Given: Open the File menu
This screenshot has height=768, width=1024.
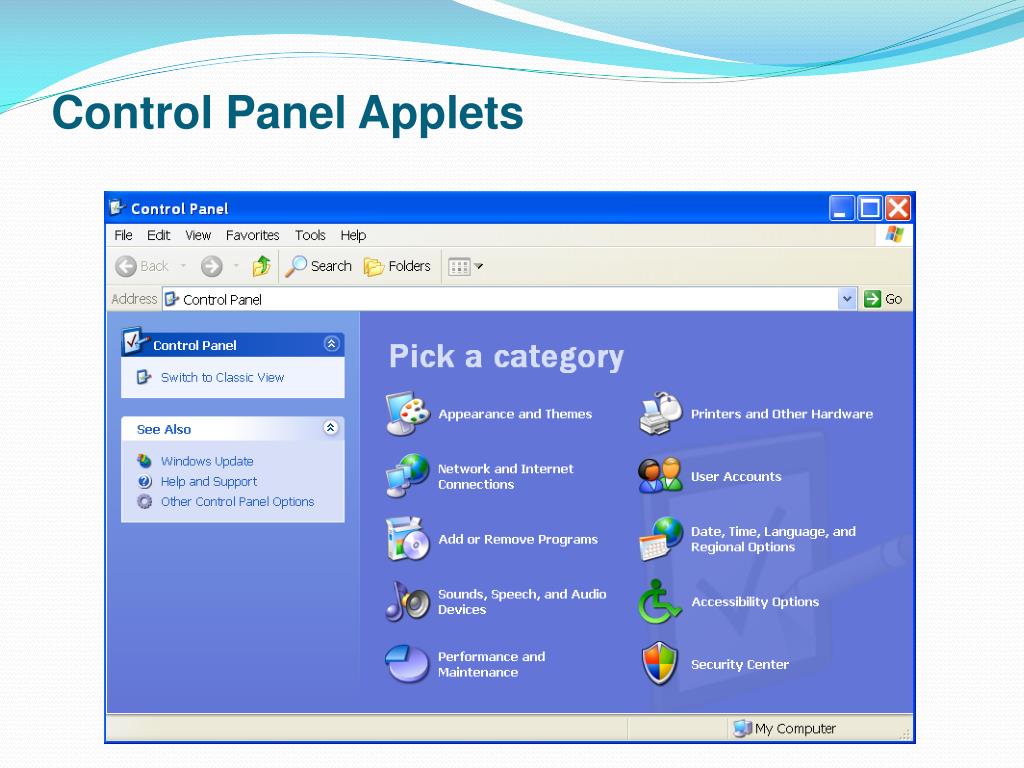Looking at the screenshot, I should pyautogui.click(x=123, y=235).
